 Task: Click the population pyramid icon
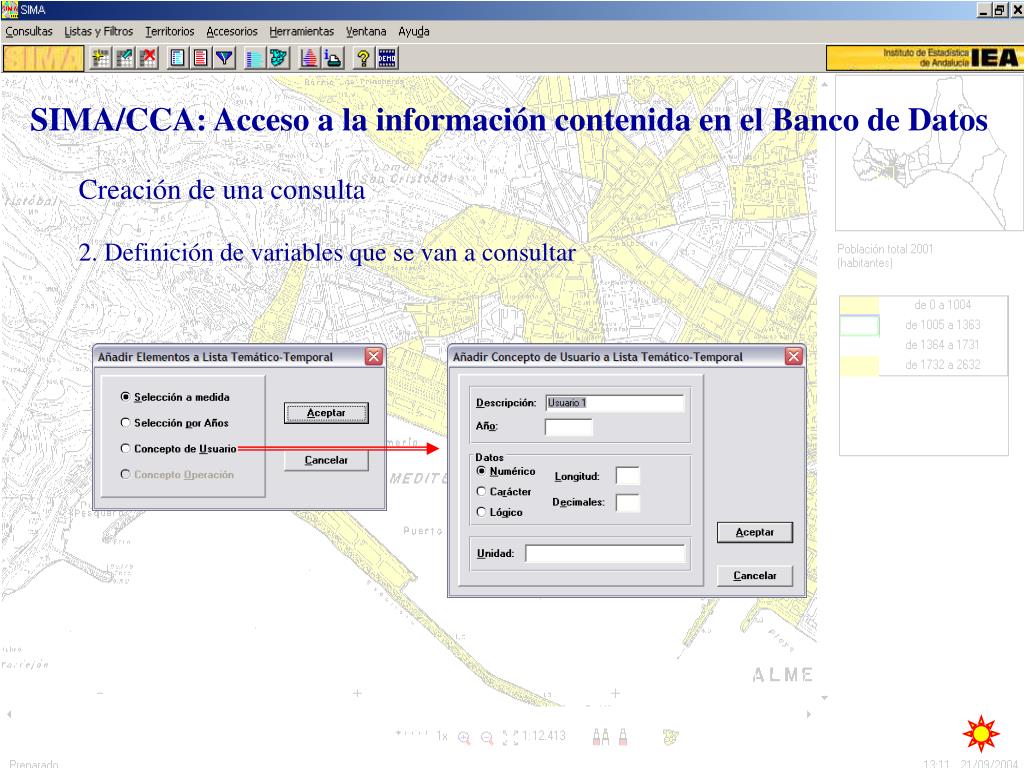(x=309, y=58)
